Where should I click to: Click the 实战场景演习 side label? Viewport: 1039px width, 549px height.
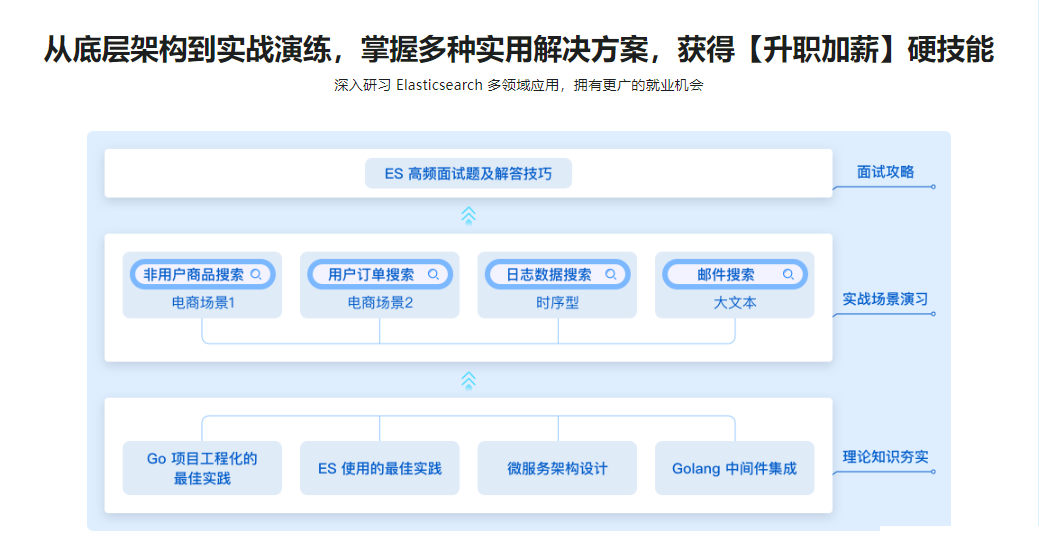click(x=885, y=299)
